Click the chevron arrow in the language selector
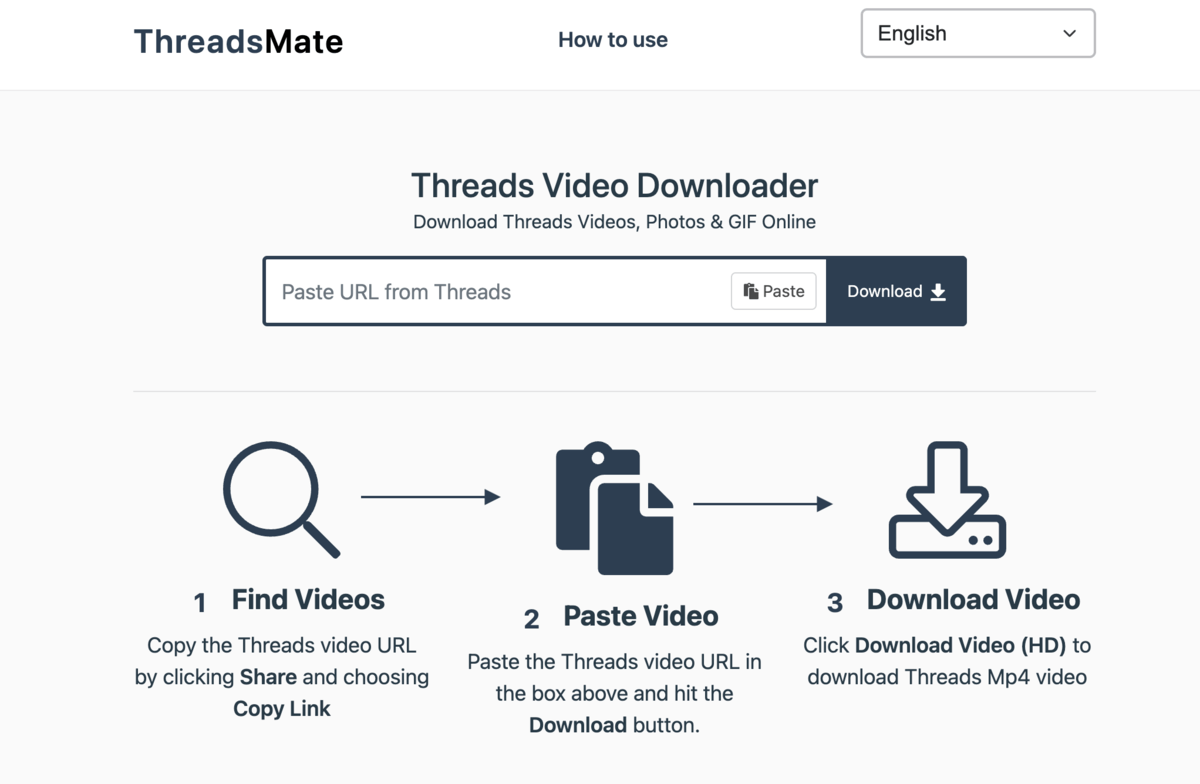The image size is (1200, 784). pos(1069,34)
